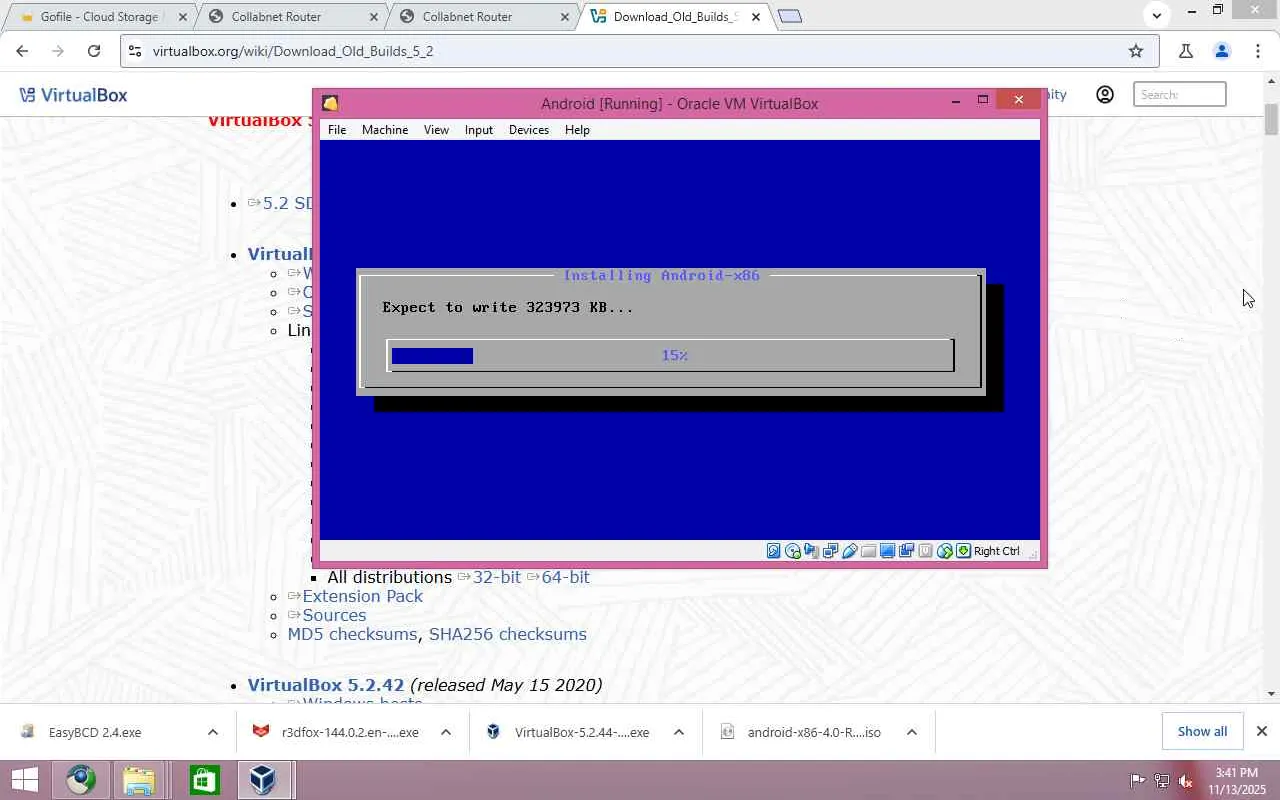Go back to the previous page
The image size is (1280, 800).
tap(22, 51)
